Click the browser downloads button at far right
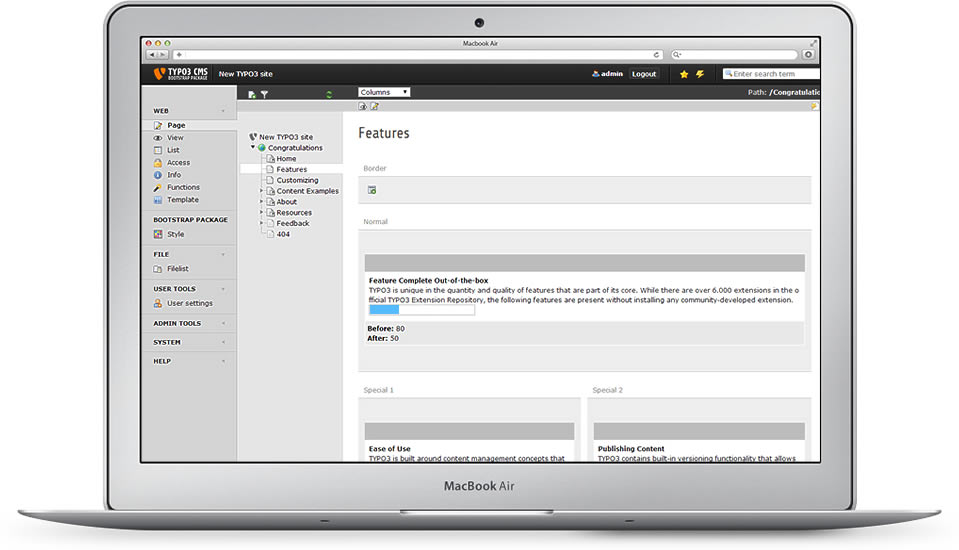The width and height of the screenshot is (959, 550). [808, 54]
